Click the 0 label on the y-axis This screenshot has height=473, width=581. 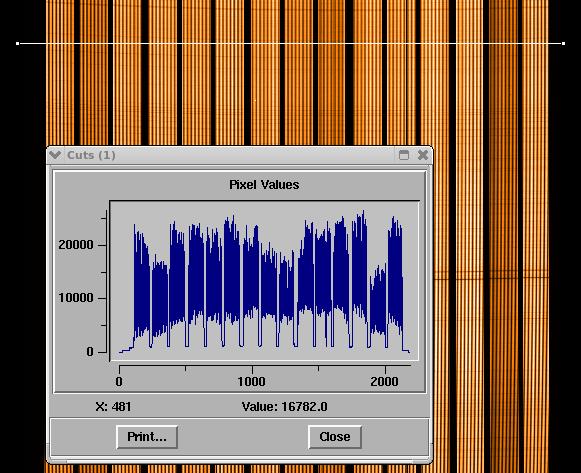click(x=90, y=352)
